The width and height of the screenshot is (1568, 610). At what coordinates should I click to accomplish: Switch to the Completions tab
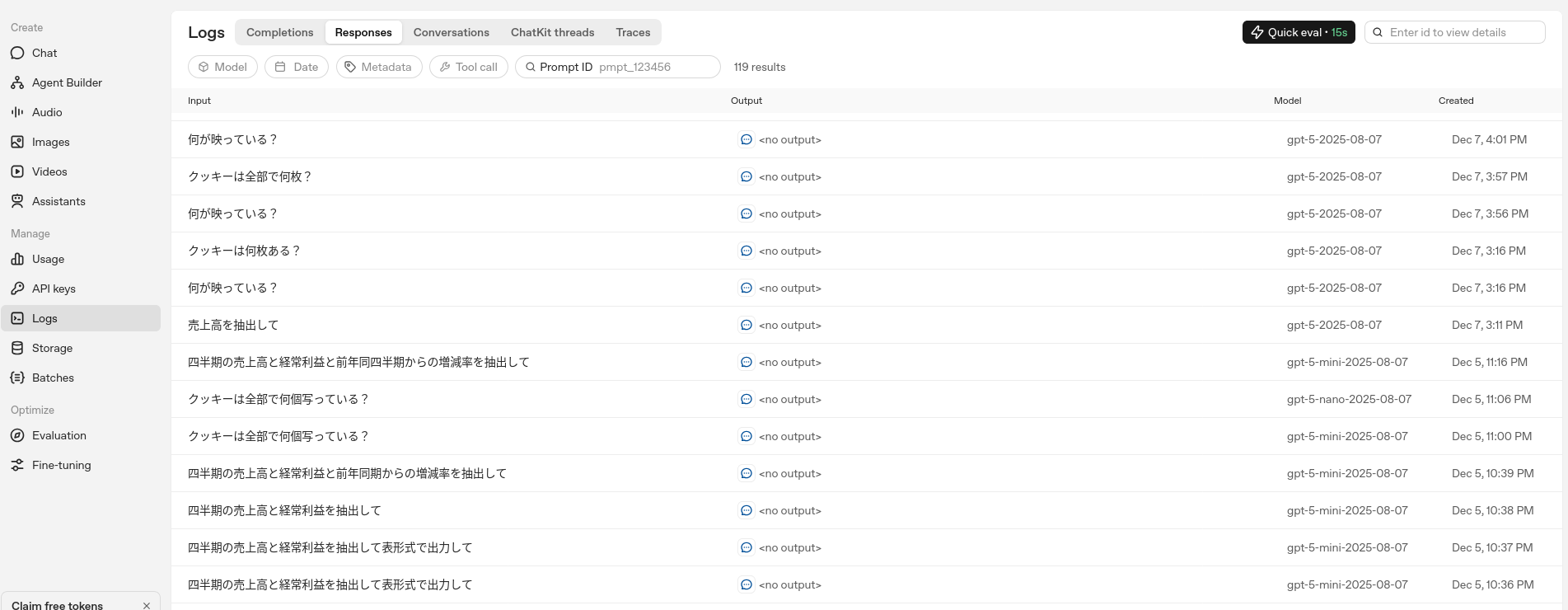pyautogui.click(x=279, y=32)
